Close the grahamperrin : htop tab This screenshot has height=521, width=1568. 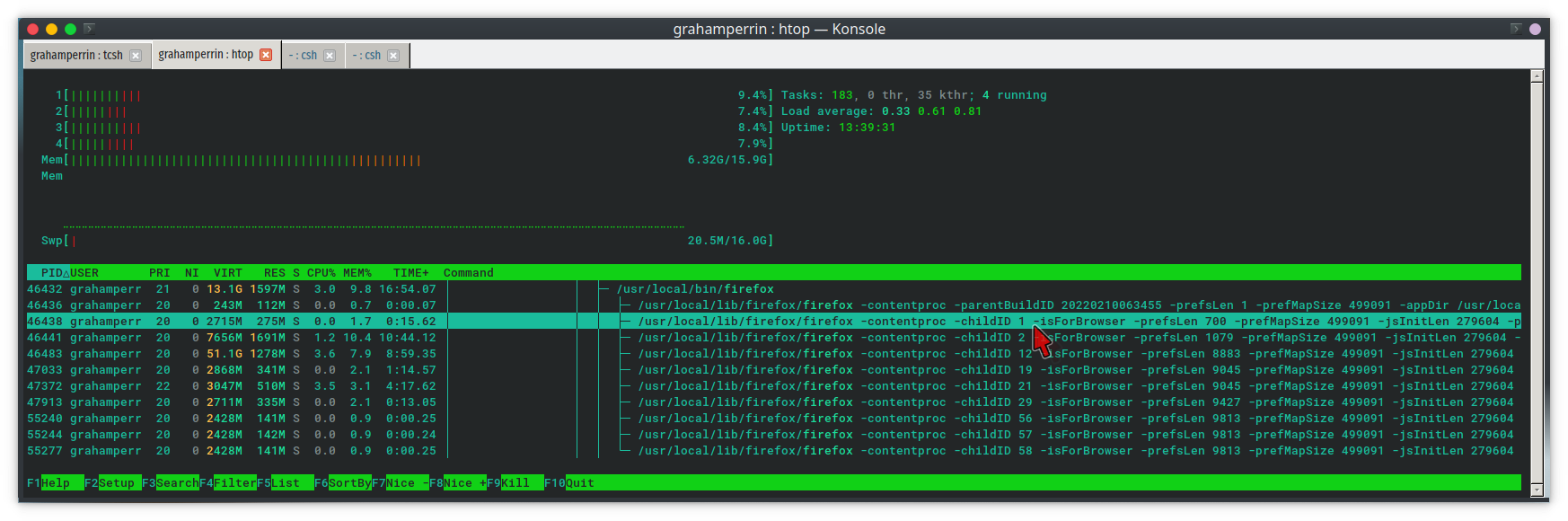point(266,55)
